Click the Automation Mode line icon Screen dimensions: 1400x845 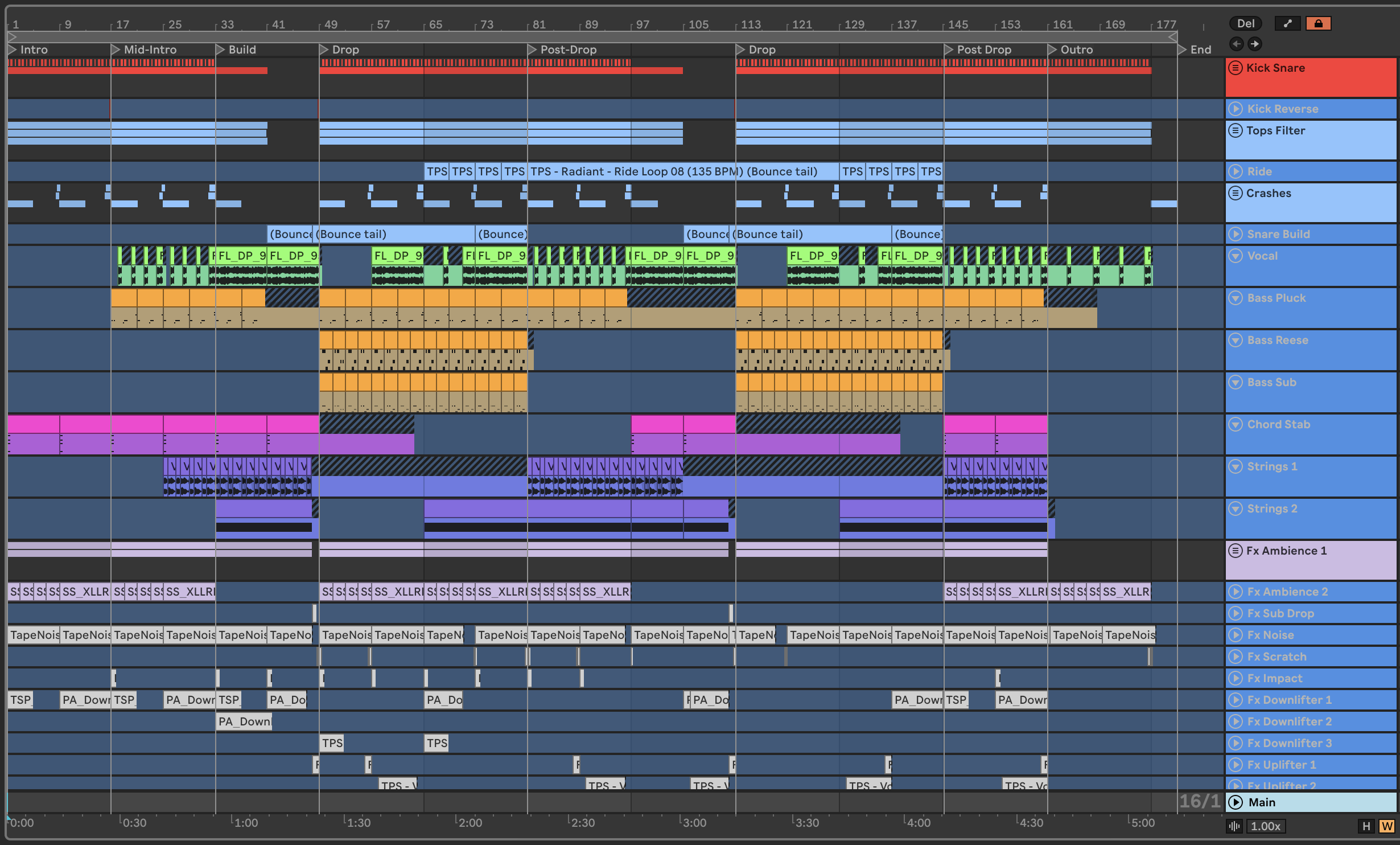(1287, 23)
